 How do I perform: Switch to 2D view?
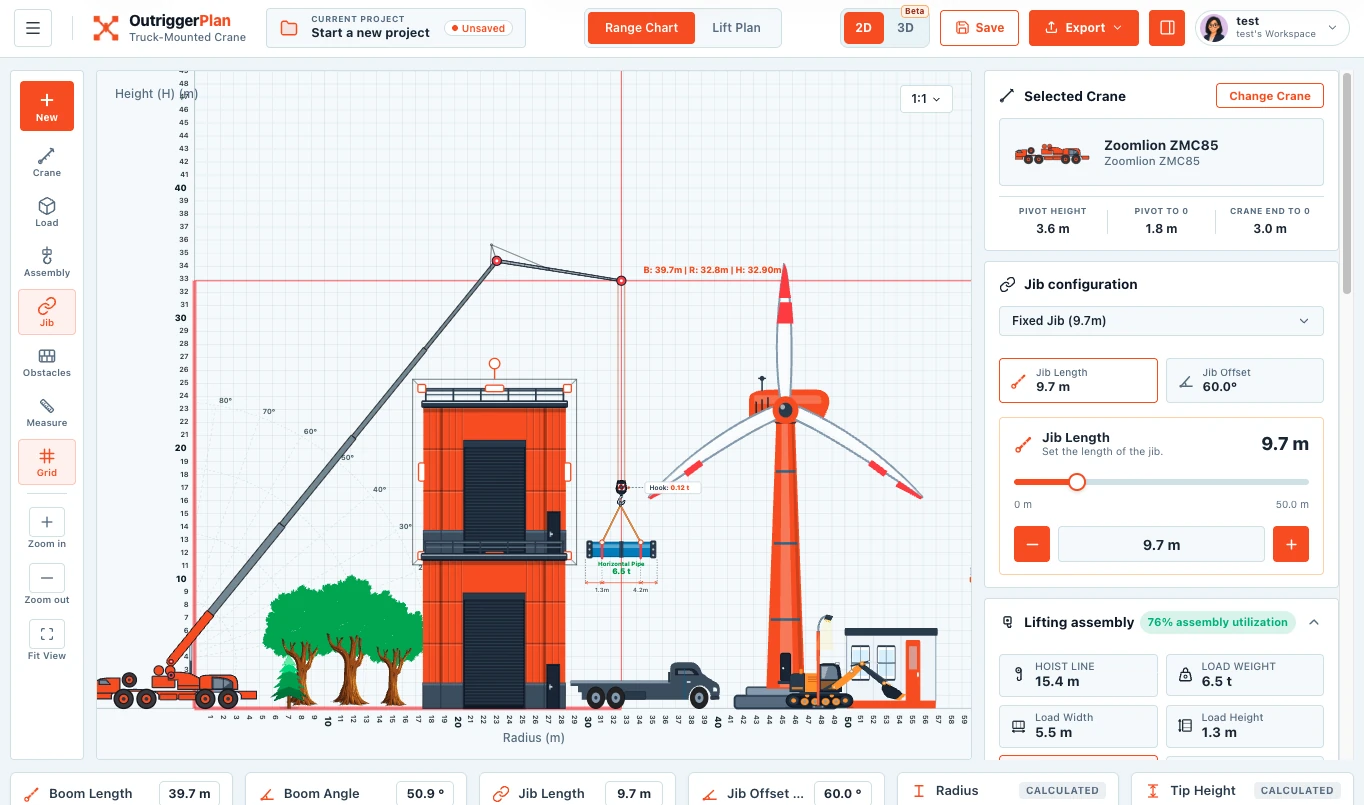pyautogui.click(x=863, y=28)
